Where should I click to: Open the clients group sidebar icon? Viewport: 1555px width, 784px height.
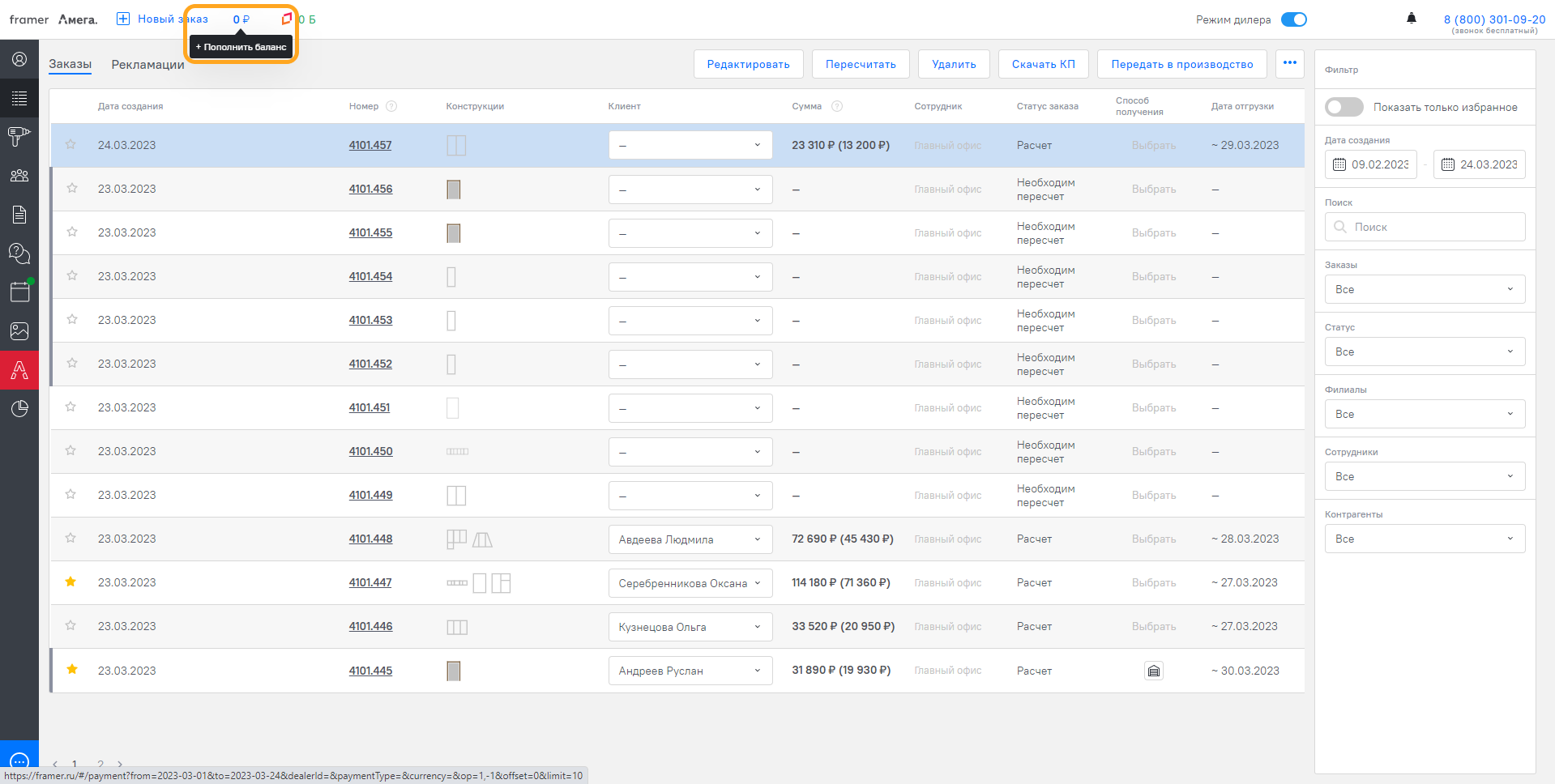coord(19,176)
